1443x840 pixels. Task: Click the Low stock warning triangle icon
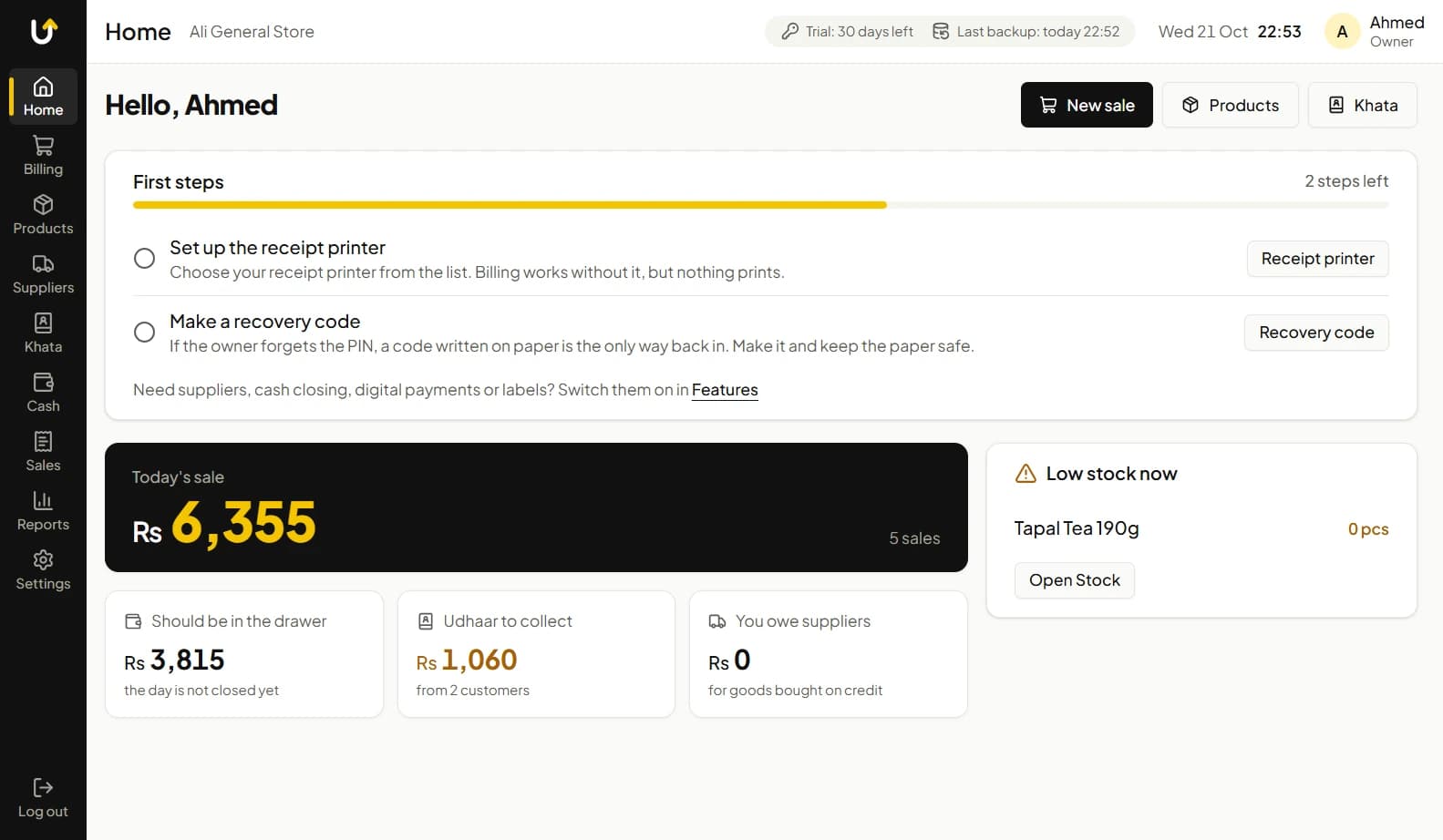(x=1026, y=474)
